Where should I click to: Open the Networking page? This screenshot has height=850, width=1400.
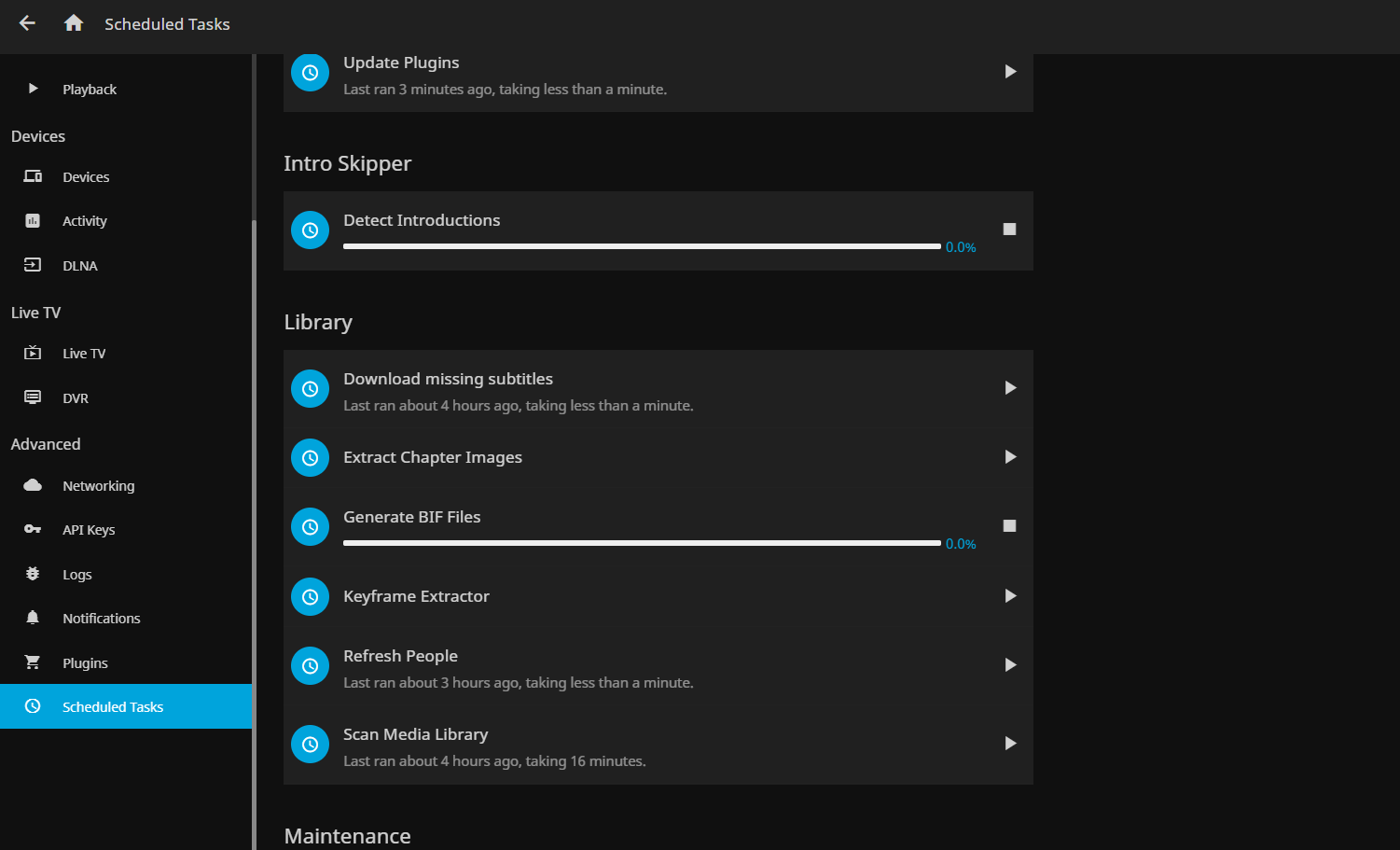[98, 486]
